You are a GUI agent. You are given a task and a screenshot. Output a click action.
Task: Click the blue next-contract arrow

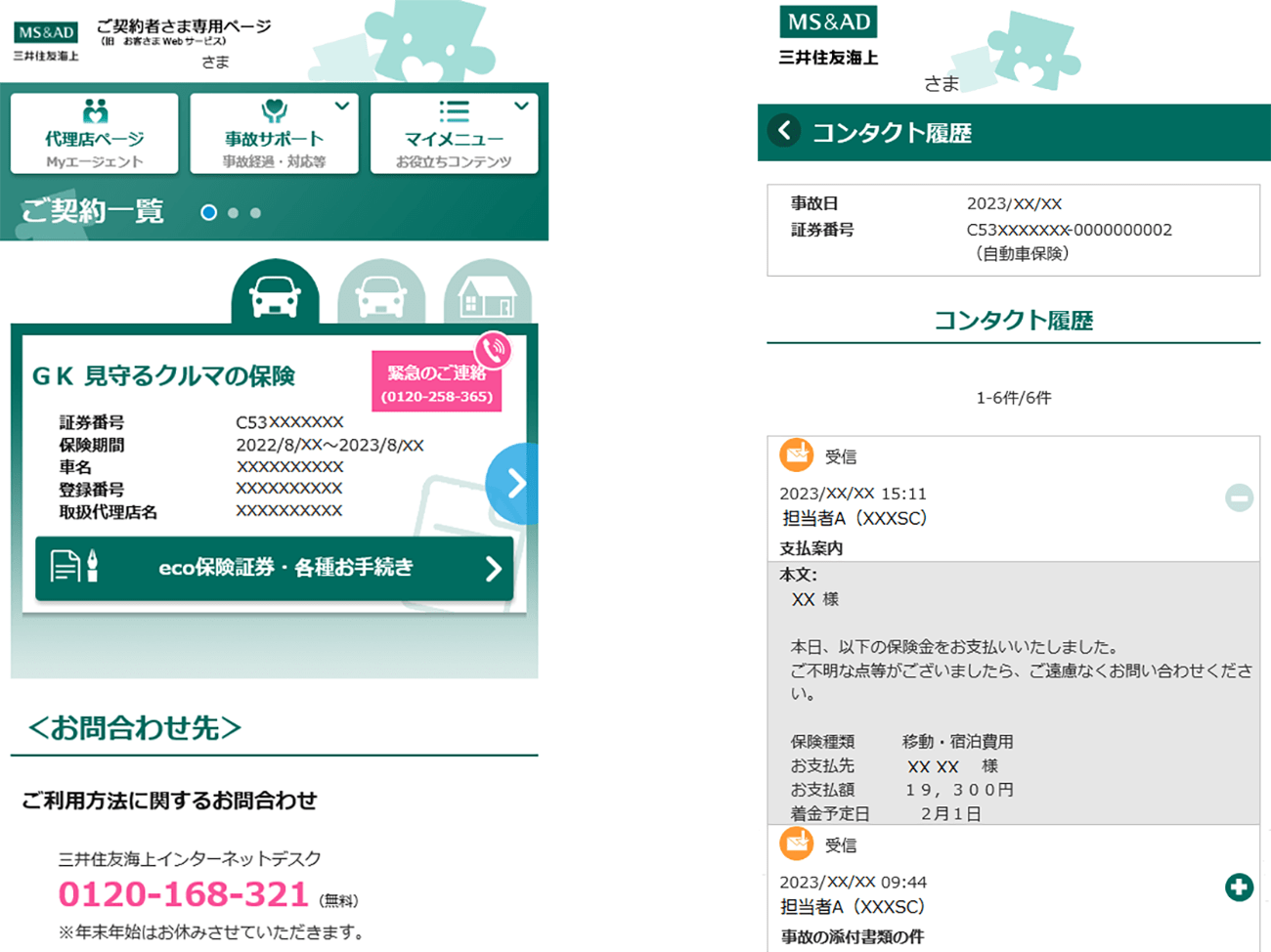(x=514, y=483)
